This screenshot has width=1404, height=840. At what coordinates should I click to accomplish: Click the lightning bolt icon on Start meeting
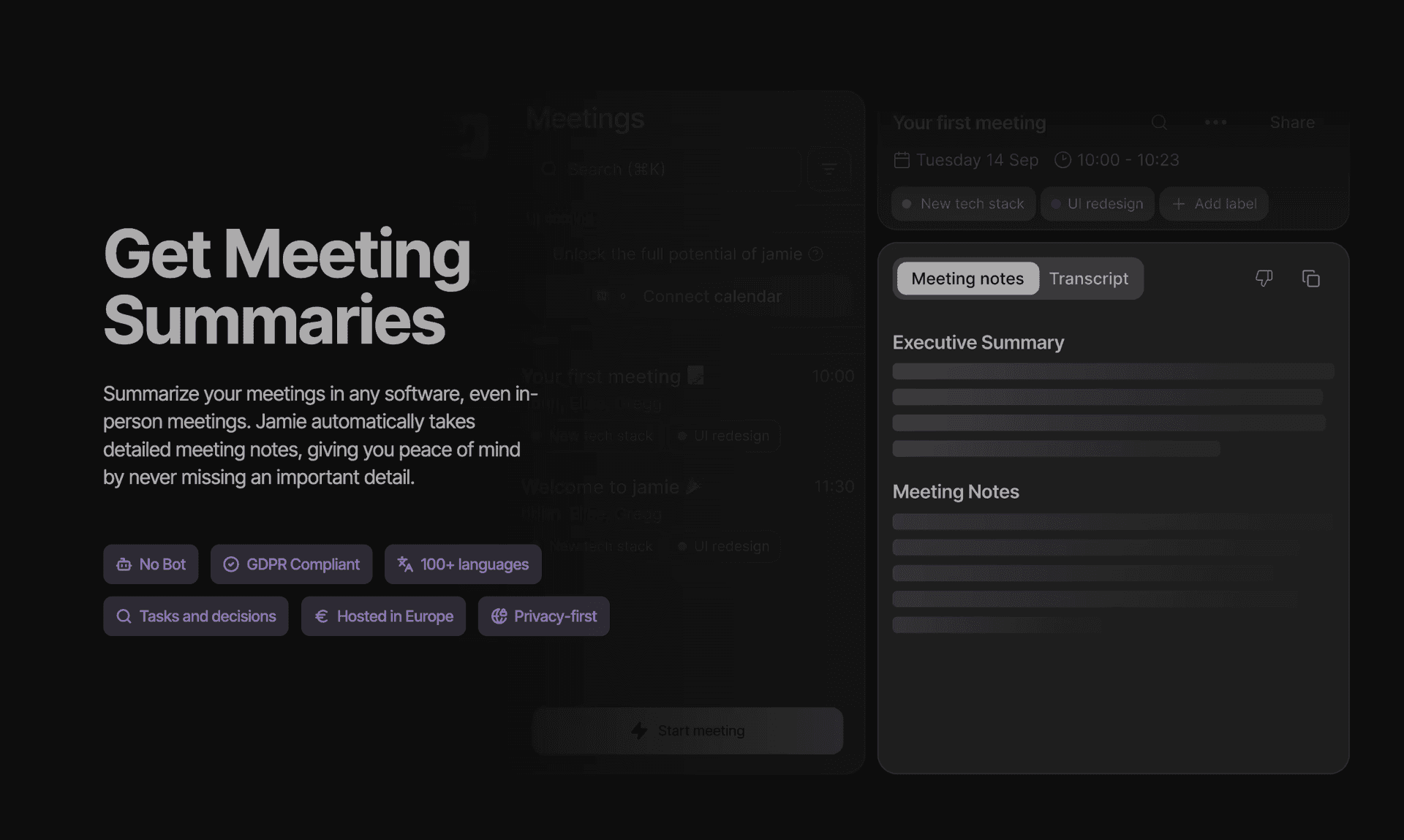(x=639, y=730)
